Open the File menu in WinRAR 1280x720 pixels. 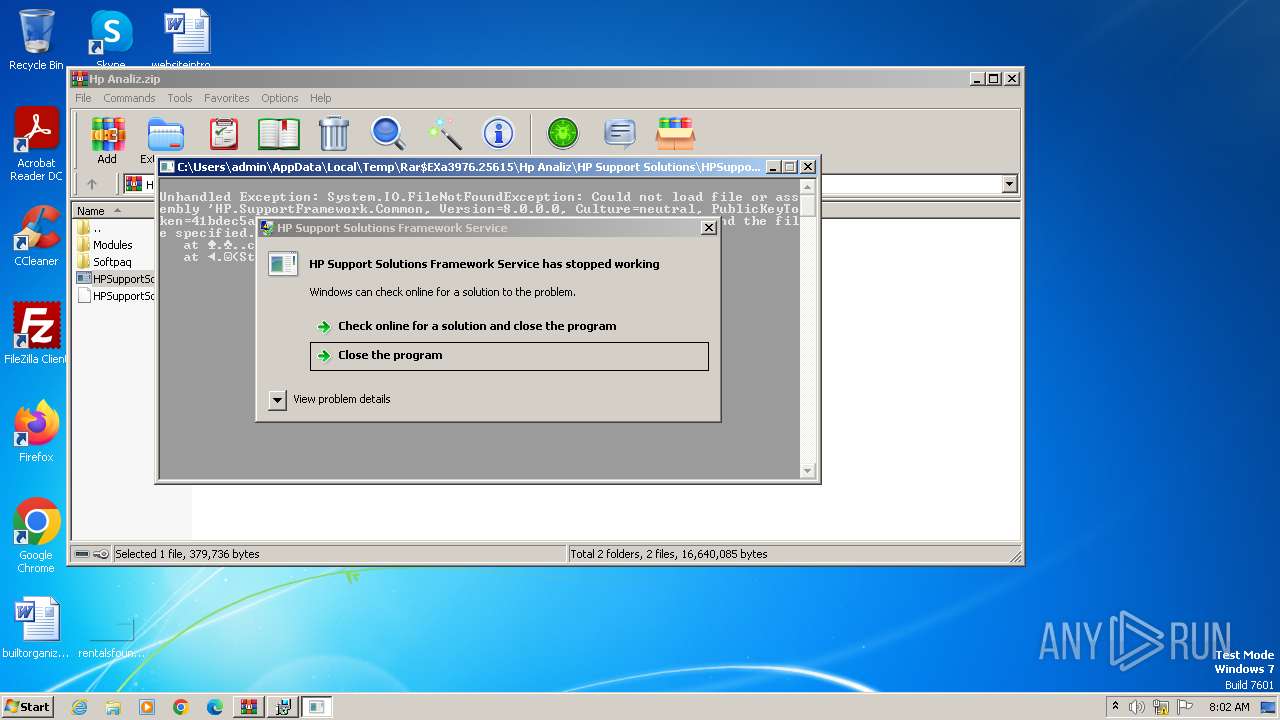point(83,98)
